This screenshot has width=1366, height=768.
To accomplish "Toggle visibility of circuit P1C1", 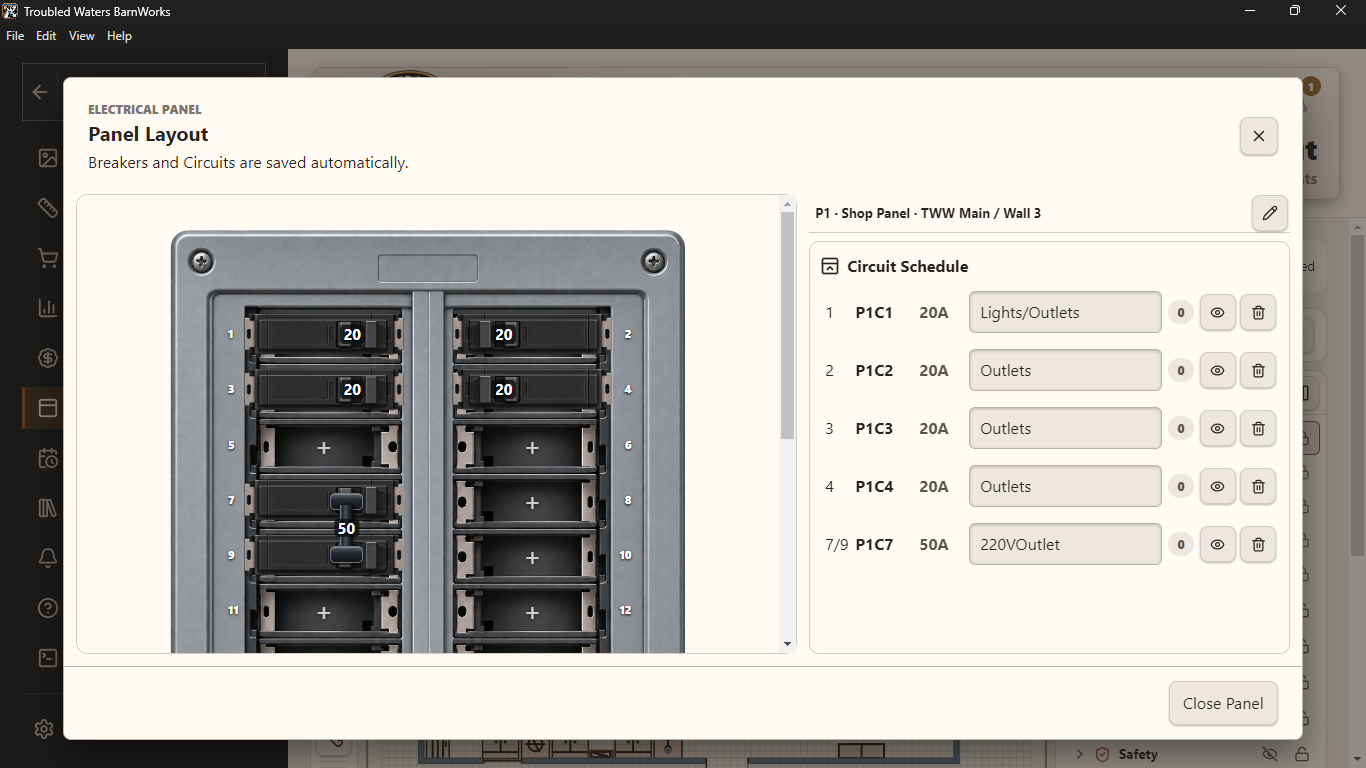I will click(x=1218, y=312).
